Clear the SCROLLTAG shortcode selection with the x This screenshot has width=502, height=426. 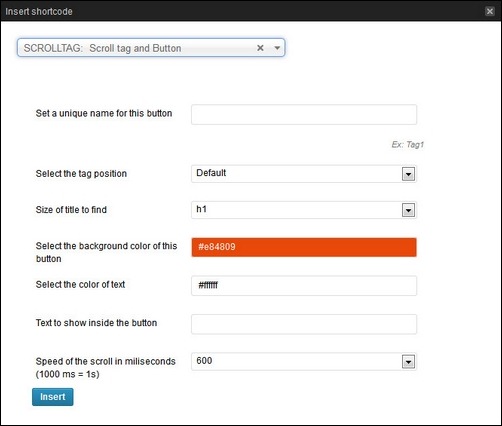coord(260,48)
